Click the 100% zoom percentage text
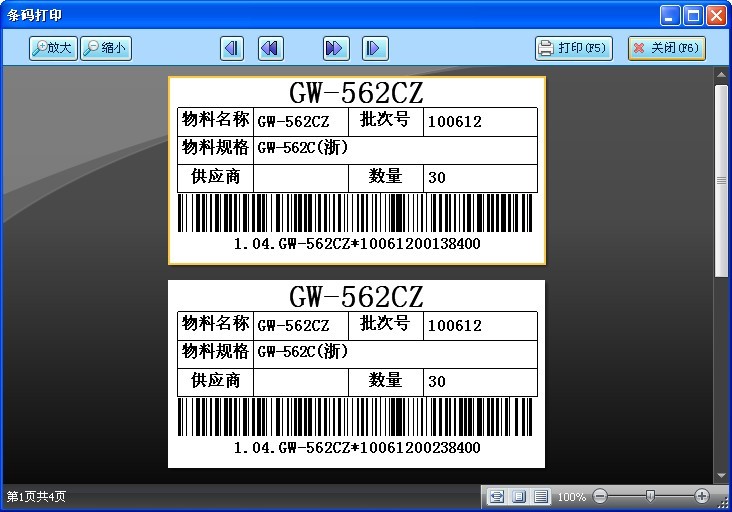This screenshot has width=732, height=512. (571, 497)
